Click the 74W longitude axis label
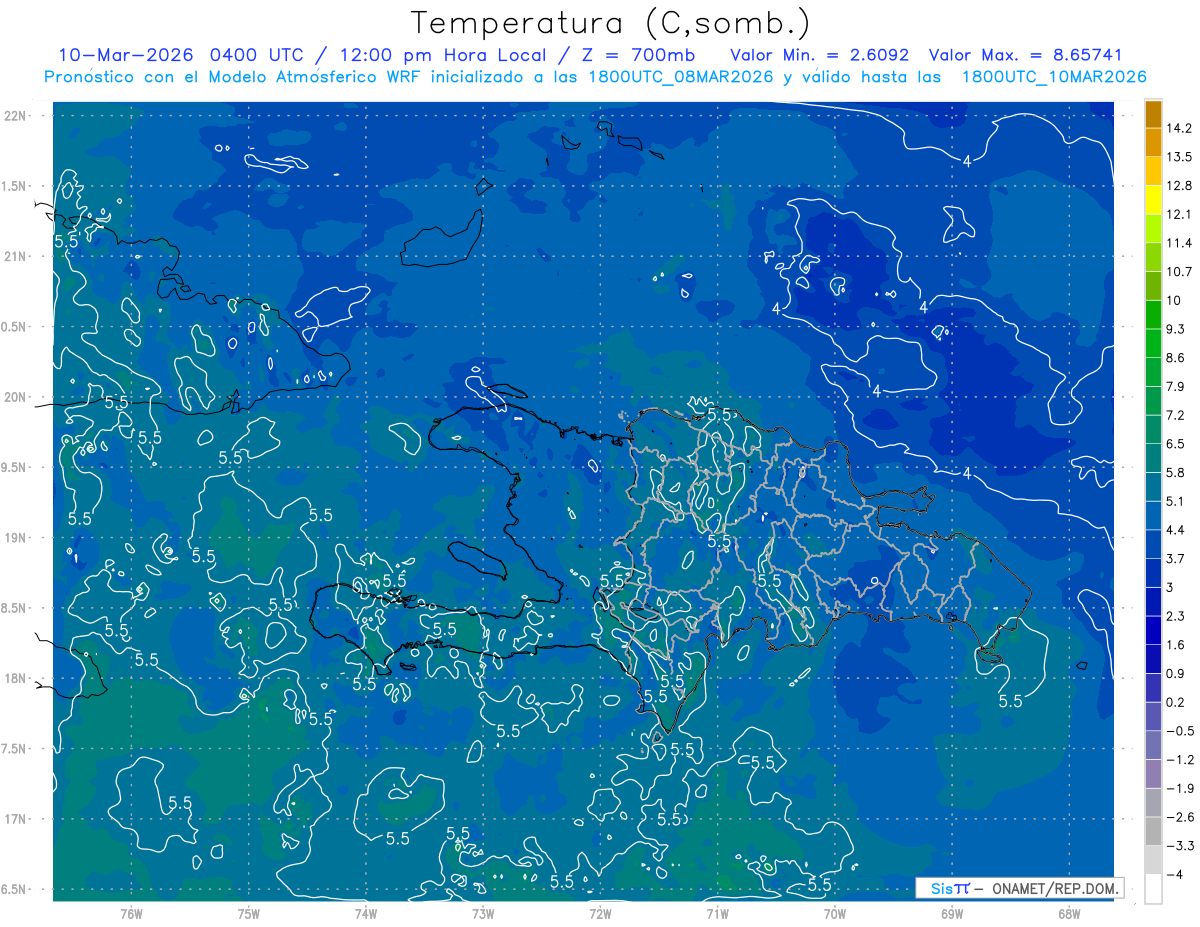 pyautogui.click(x=366, y=913)
